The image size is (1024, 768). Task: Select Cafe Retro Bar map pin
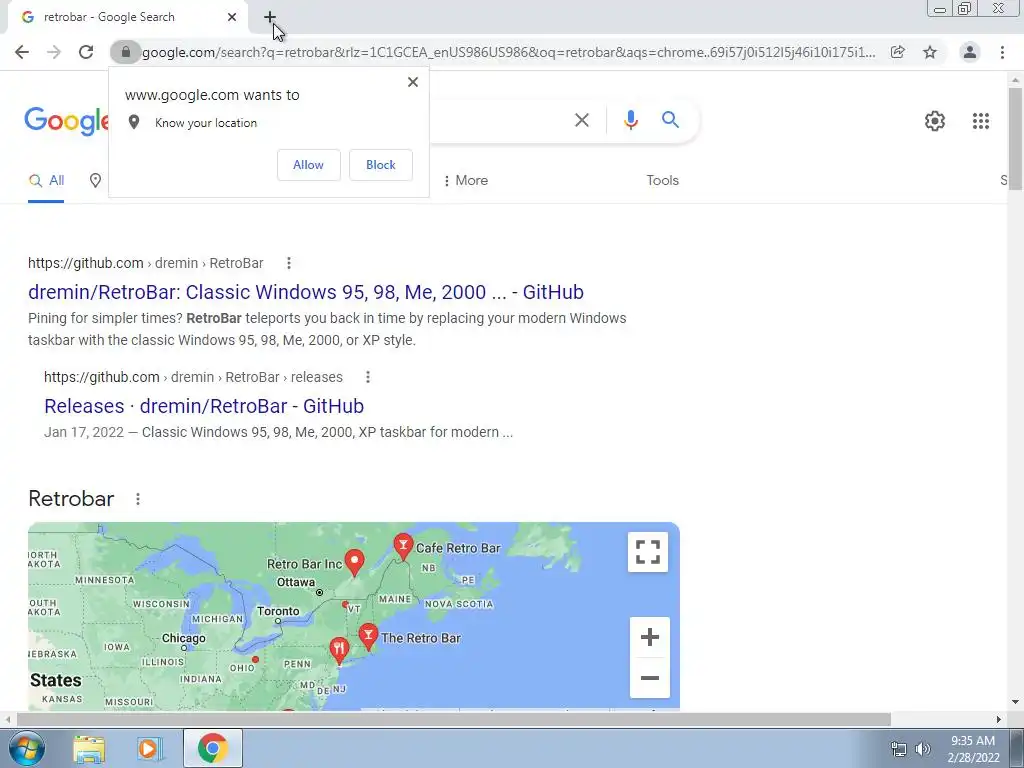[x=403, y=546]
